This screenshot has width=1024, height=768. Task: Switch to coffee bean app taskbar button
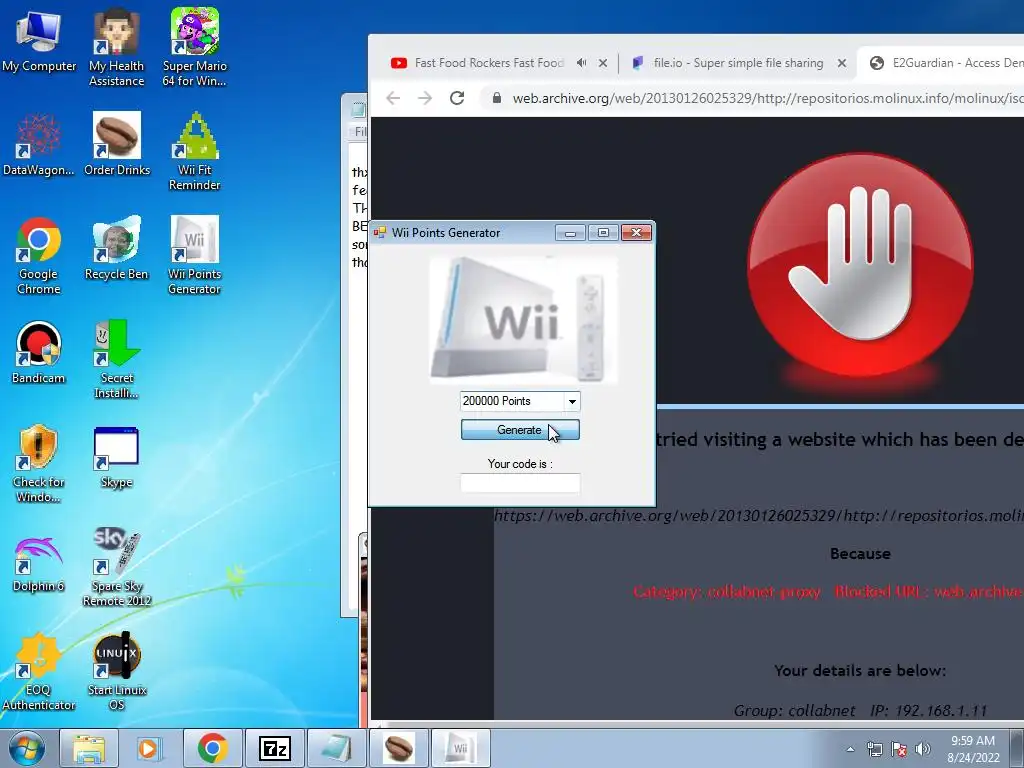click(x=398, y=748)
